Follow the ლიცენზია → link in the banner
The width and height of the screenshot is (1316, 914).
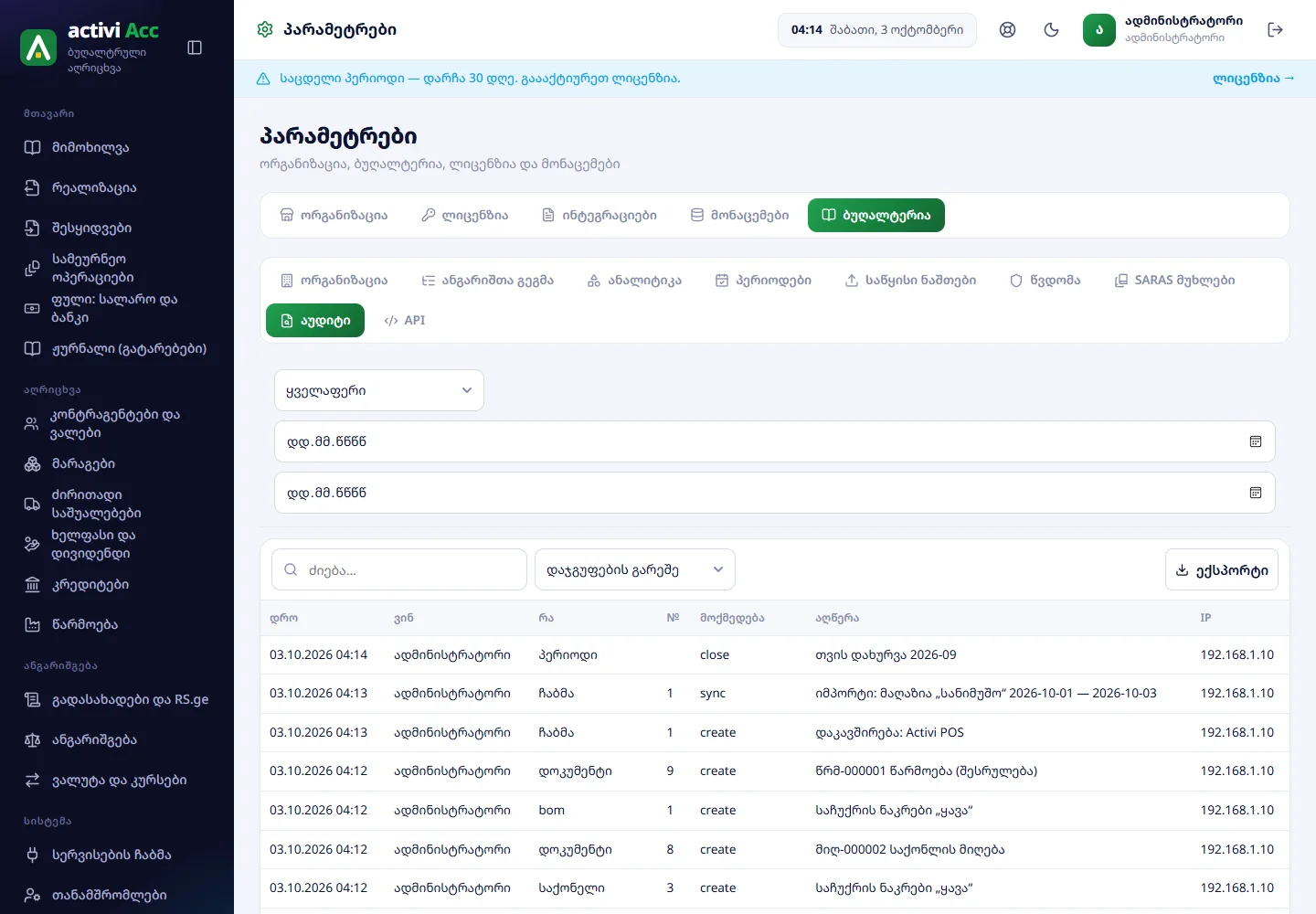point(1253,79)
